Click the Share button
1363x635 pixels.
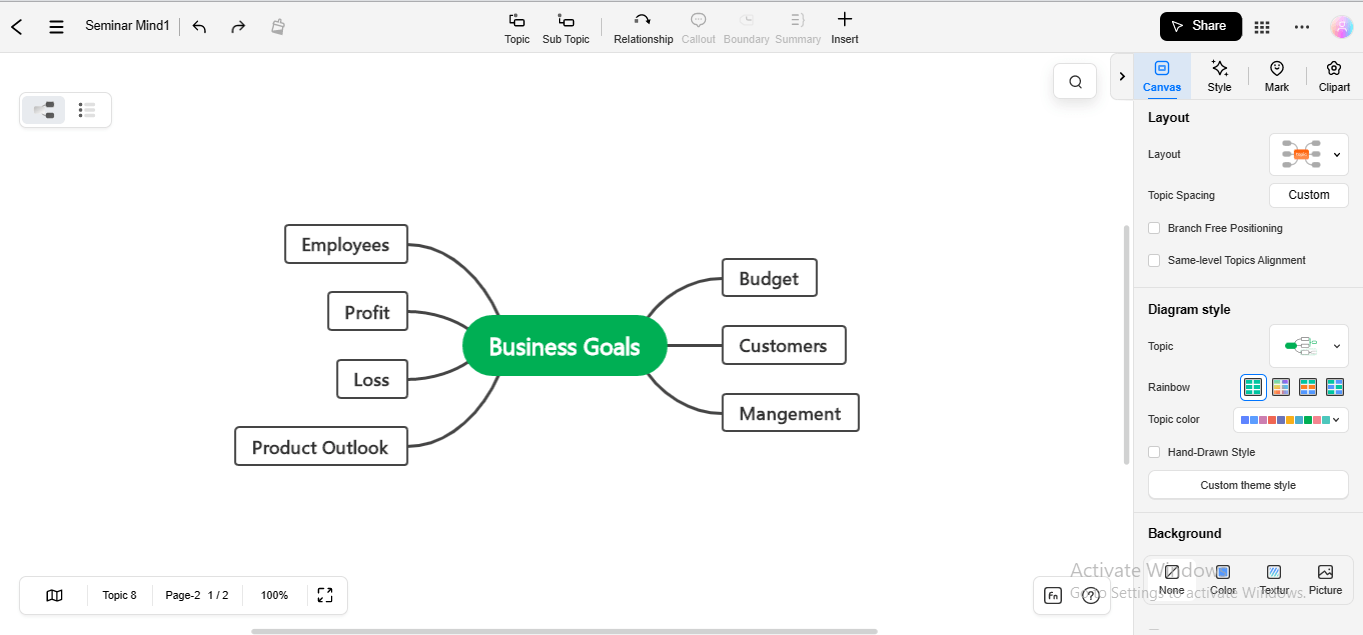1200,26
